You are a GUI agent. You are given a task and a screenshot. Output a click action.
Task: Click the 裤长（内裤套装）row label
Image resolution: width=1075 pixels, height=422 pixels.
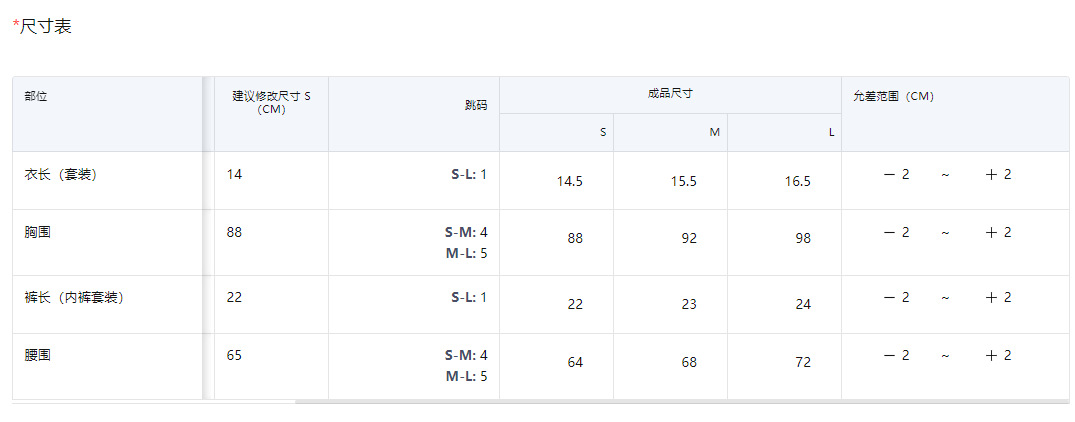pos(75,297)
